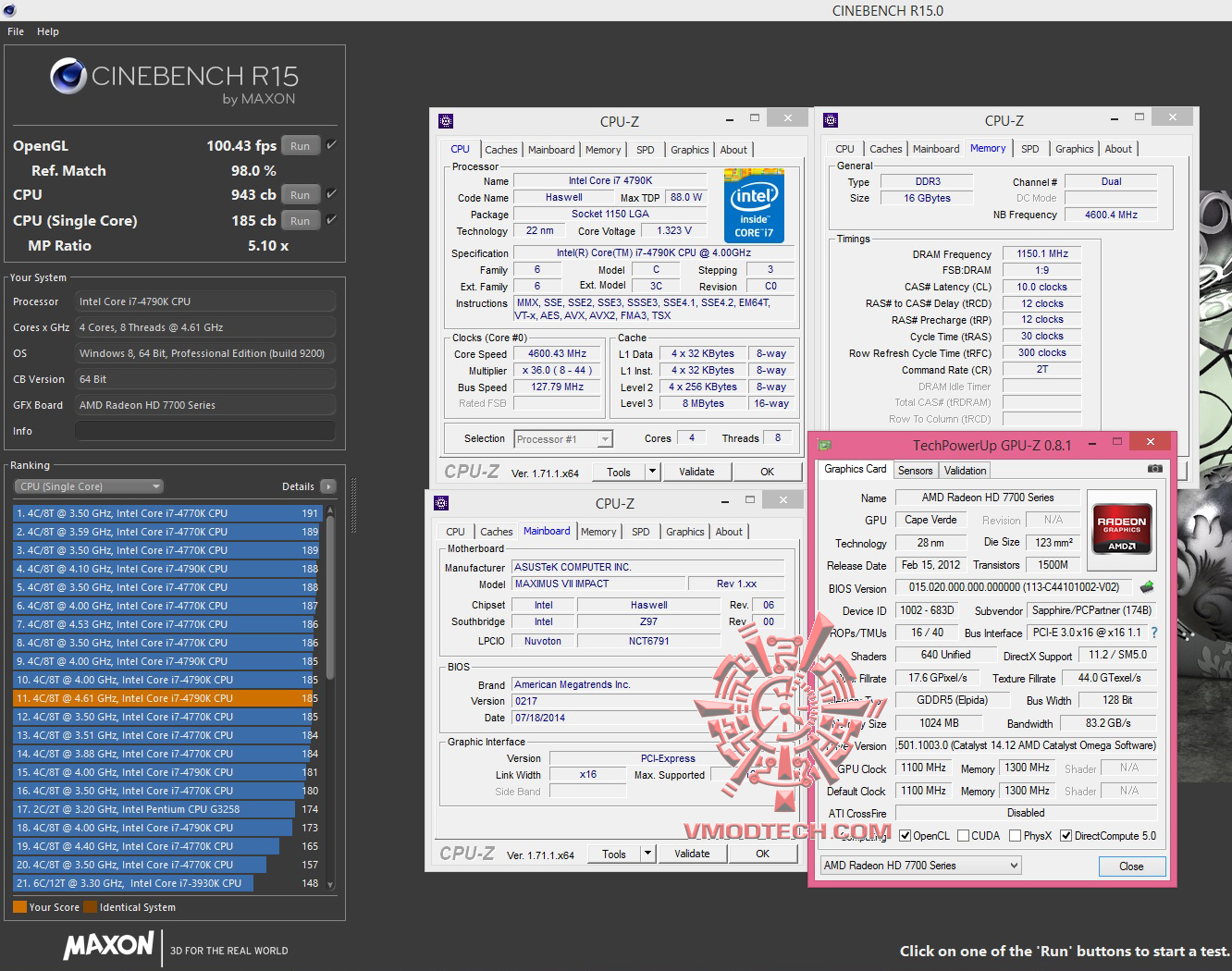Click OK in the Mainboard tab window
Screen dimensions: 1232x971
[x=763, y=854]
